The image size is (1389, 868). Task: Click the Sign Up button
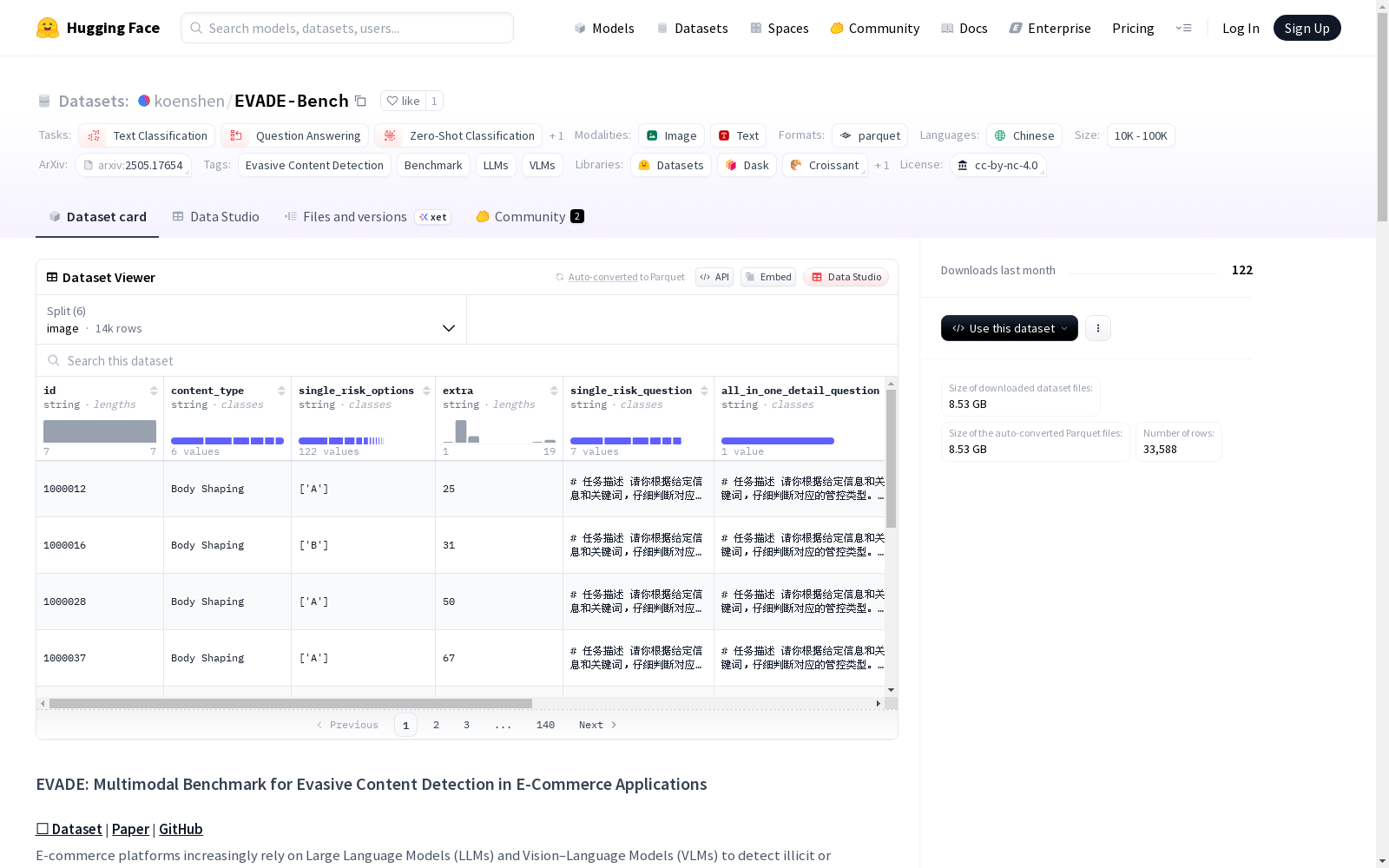point(1307,28)
